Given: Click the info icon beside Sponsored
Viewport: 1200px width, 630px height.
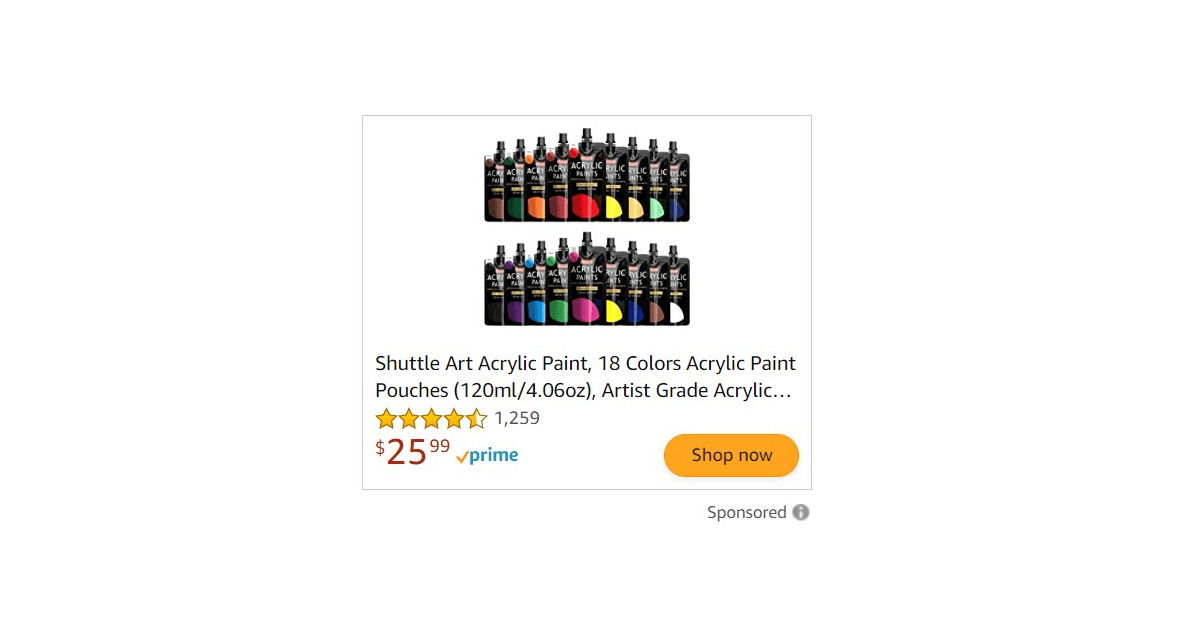Looking at the screenshot, I should (x=801, y=512).
